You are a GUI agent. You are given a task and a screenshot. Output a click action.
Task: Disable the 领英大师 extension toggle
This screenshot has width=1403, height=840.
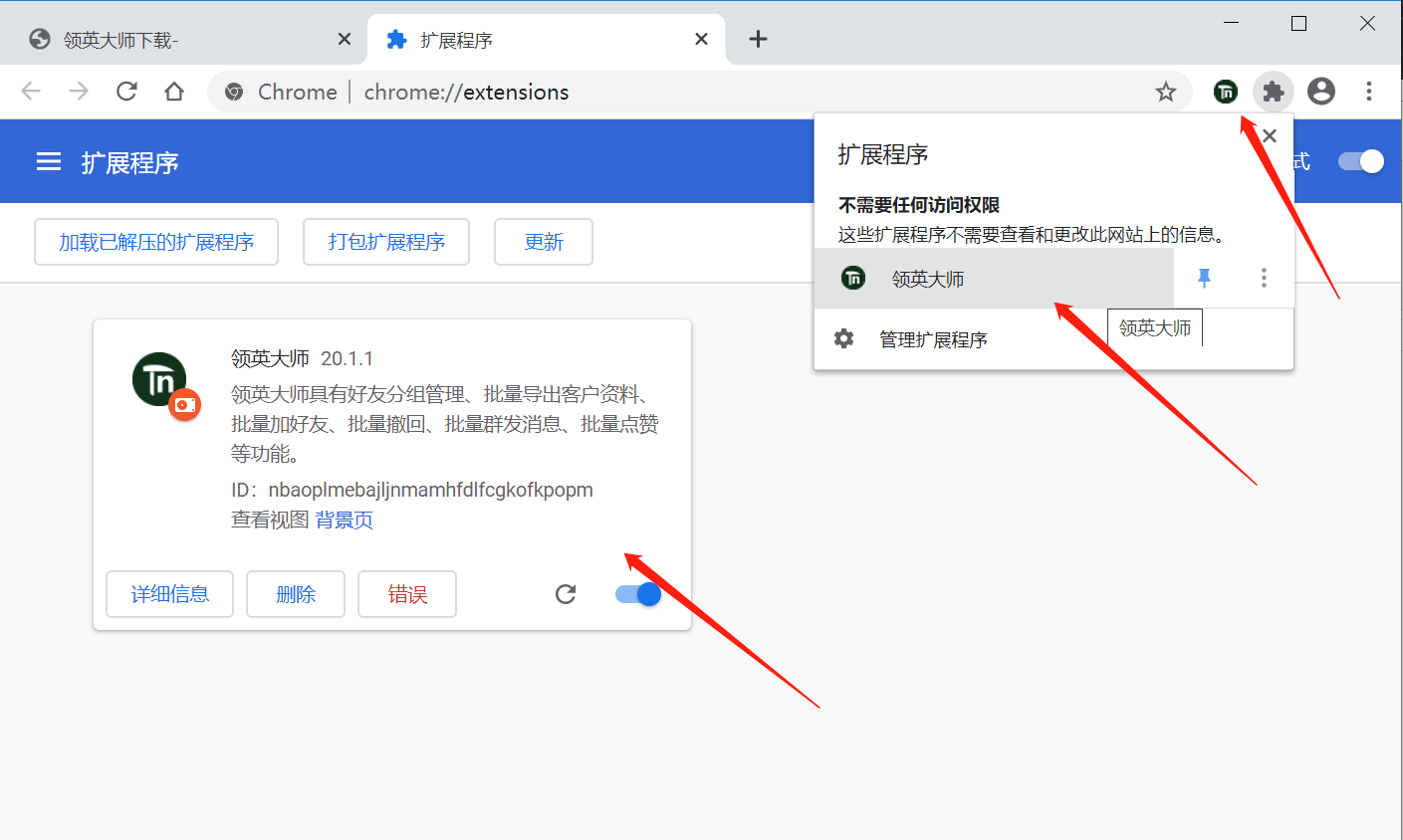[x=638, y=594]
